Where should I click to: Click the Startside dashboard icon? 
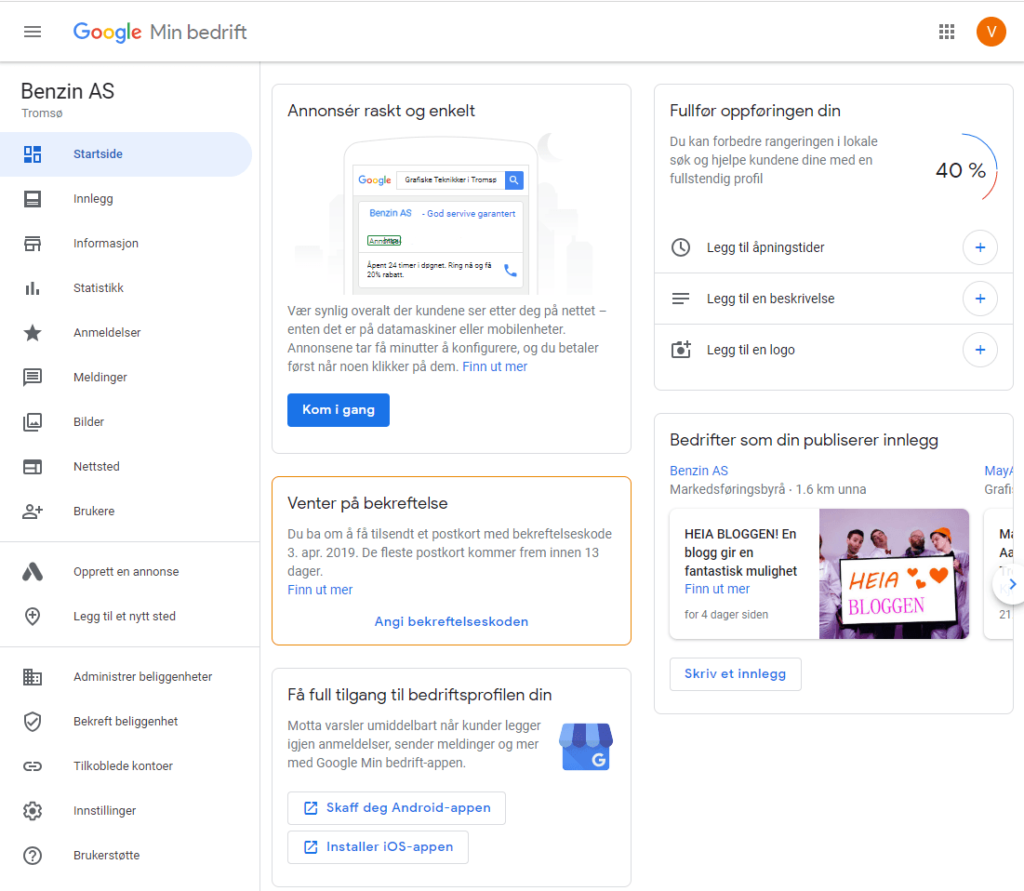(32, 154)
